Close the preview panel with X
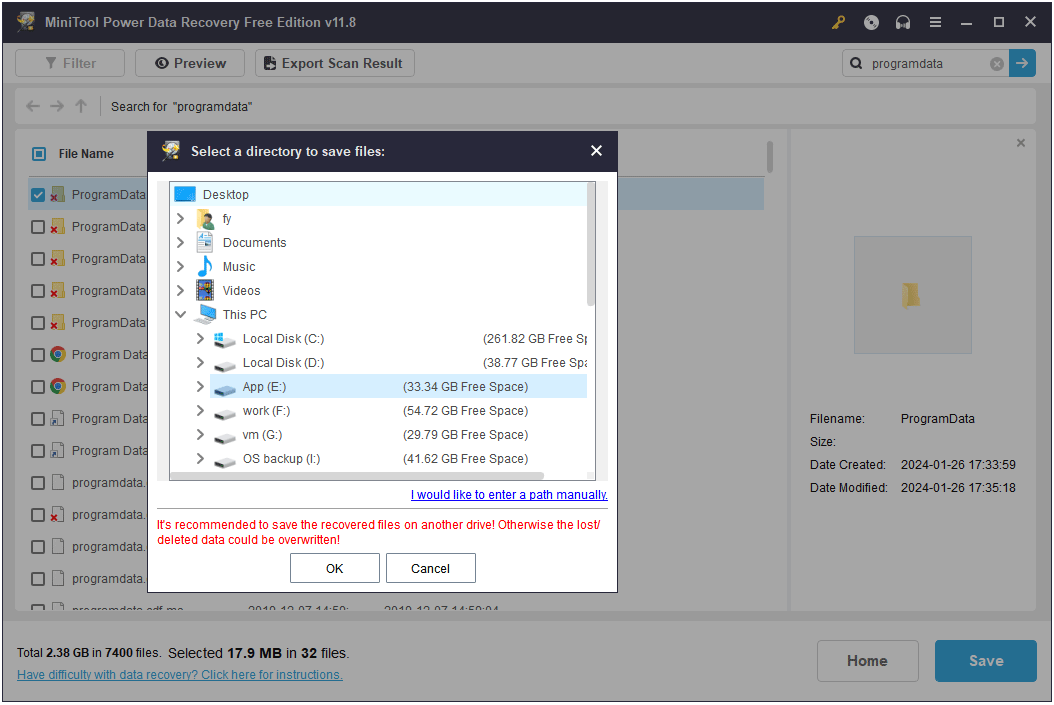The width and height of the screenshot is (1054, 705). pos(1020,142)
